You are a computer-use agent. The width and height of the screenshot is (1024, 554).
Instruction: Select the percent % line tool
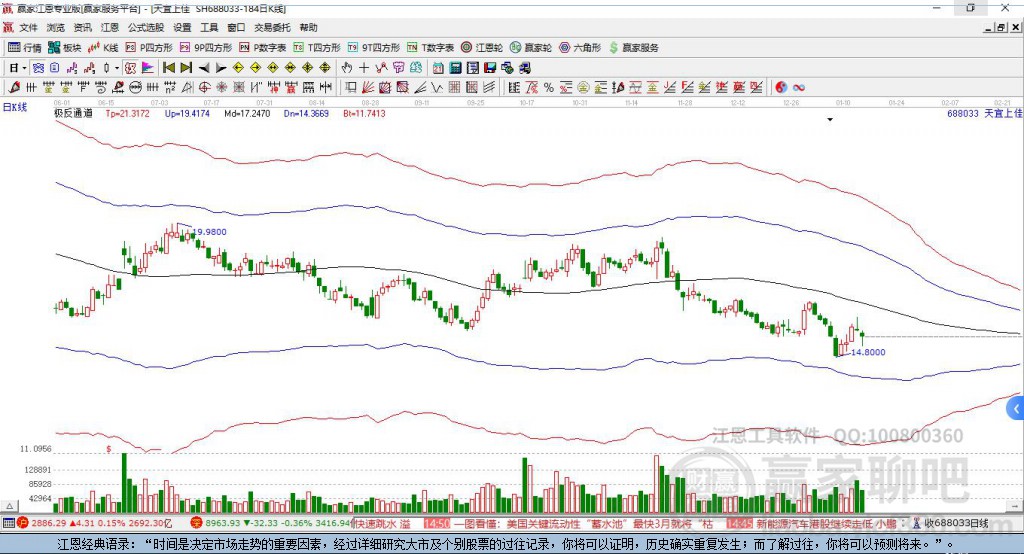(549, 88)
